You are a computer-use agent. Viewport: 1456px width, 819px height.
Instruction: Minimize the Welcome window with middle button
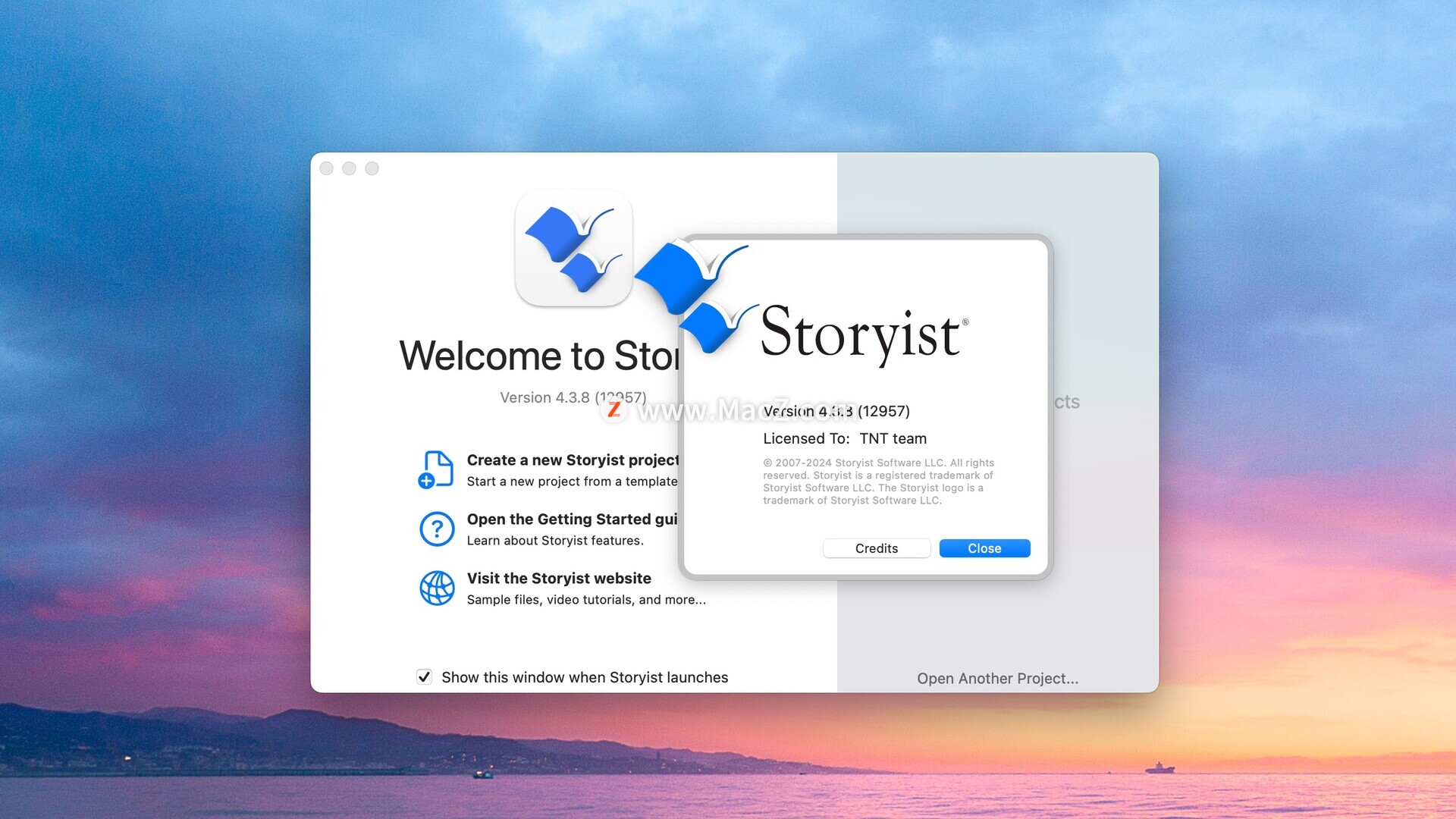[x=349, y=168]
